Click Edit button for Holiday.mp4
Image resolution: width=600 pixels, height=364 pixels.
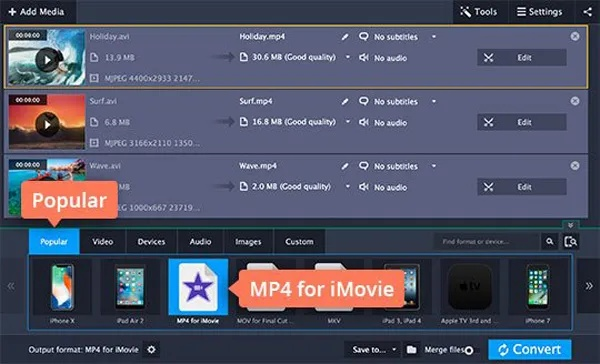pos(522,57)
